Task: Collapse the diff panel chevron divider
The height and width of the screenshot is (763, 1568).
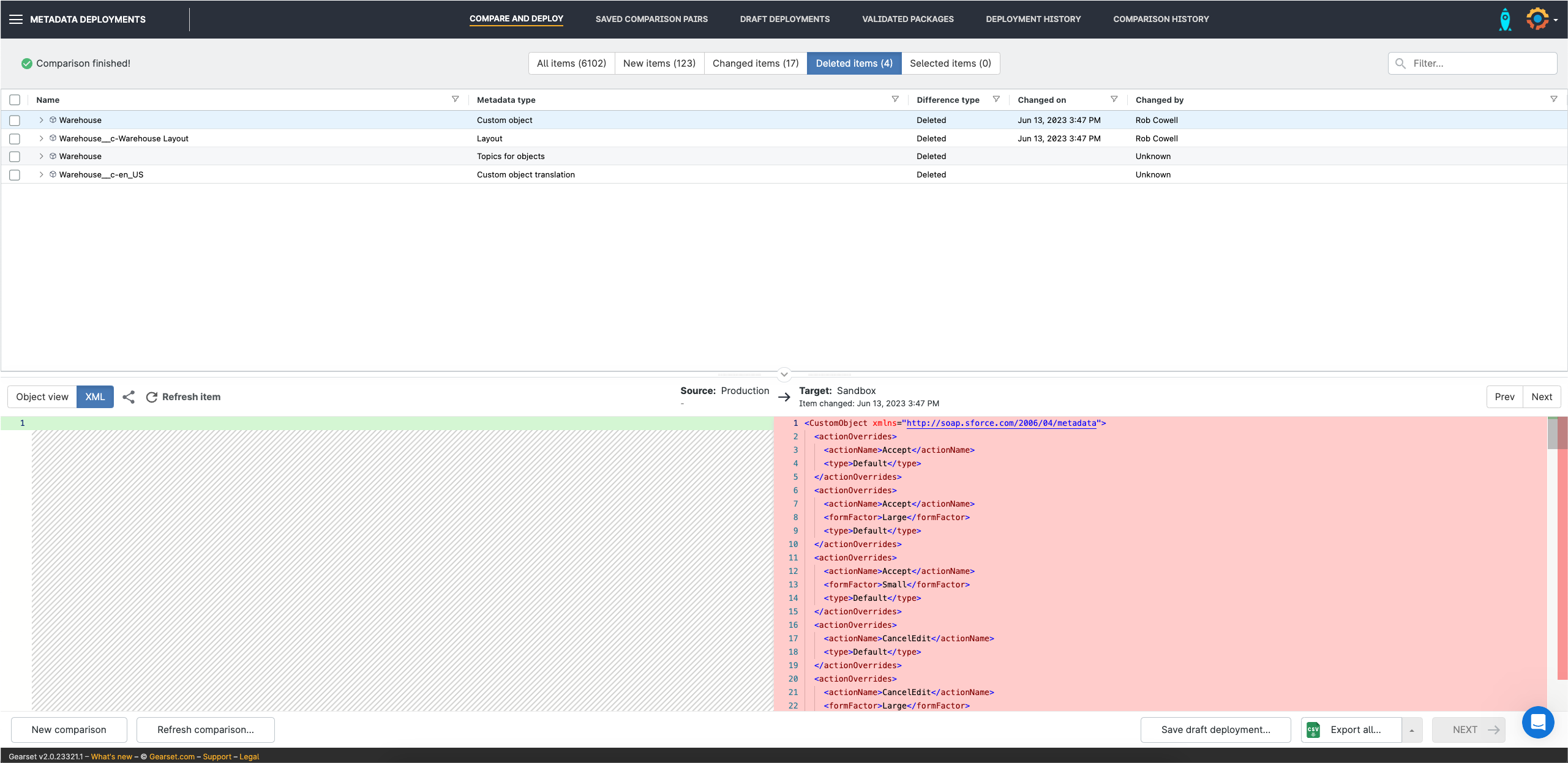Action: (784, 374)
